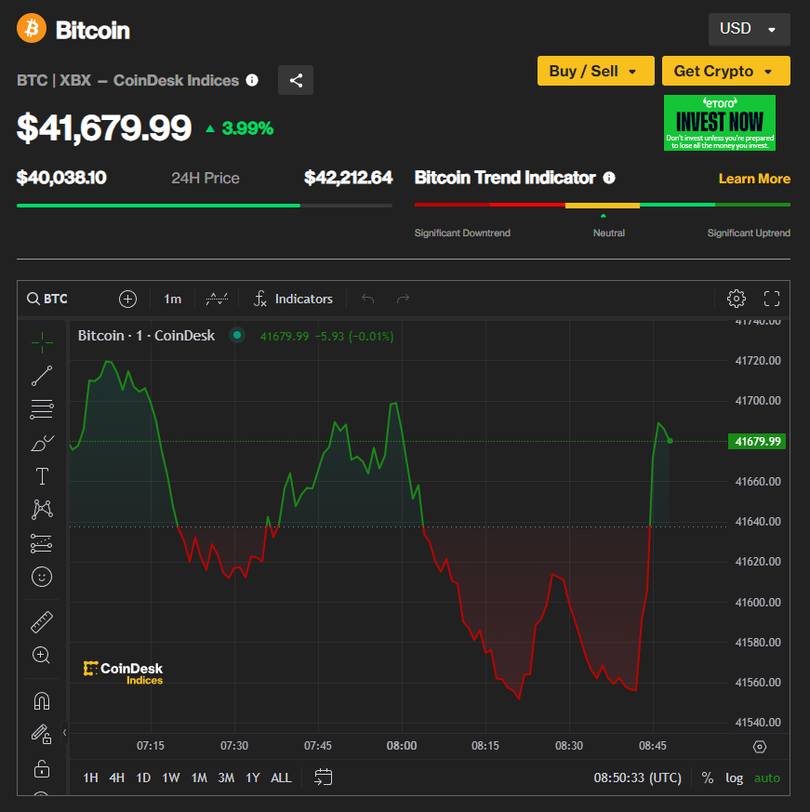810x812 pixels.
Task: Toggle log scale on chart
Action: point(734,777)
